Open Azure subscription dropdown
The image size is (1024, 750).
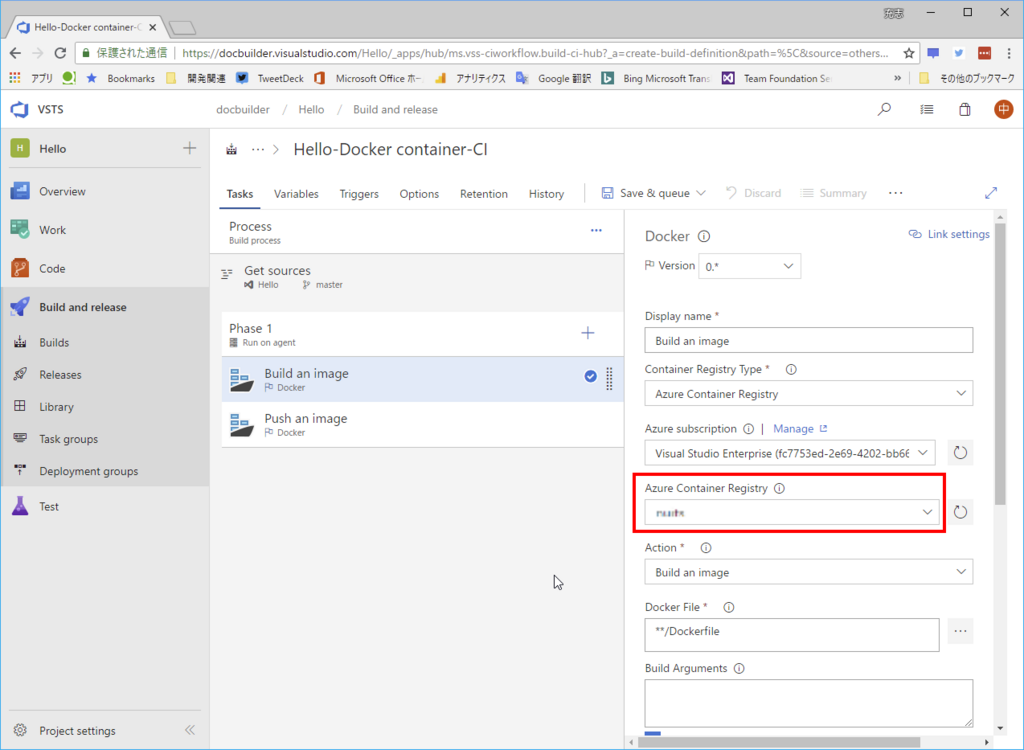[x=790, y=453]
